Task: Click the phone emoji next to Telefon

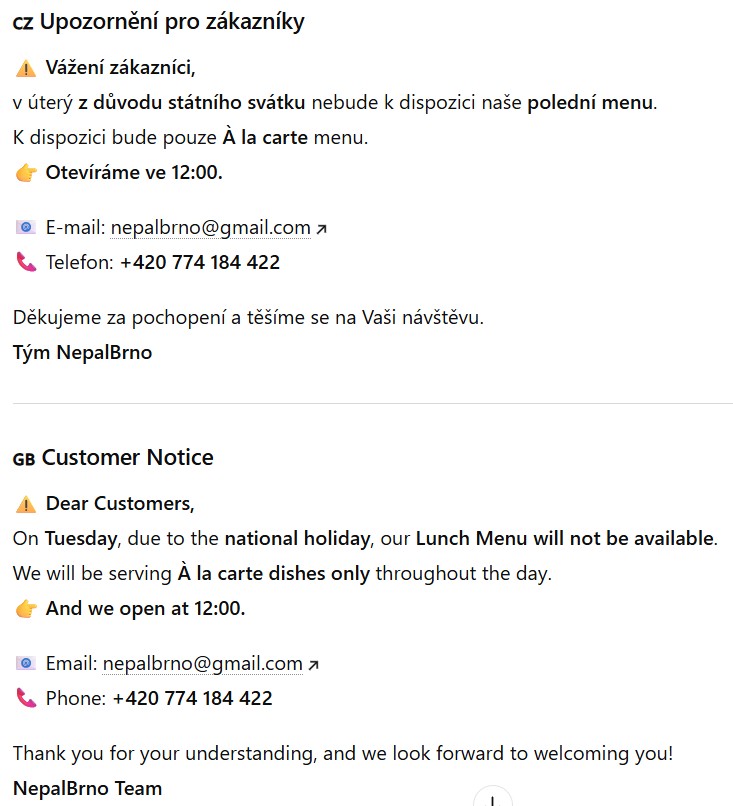Action: [26, 263]
